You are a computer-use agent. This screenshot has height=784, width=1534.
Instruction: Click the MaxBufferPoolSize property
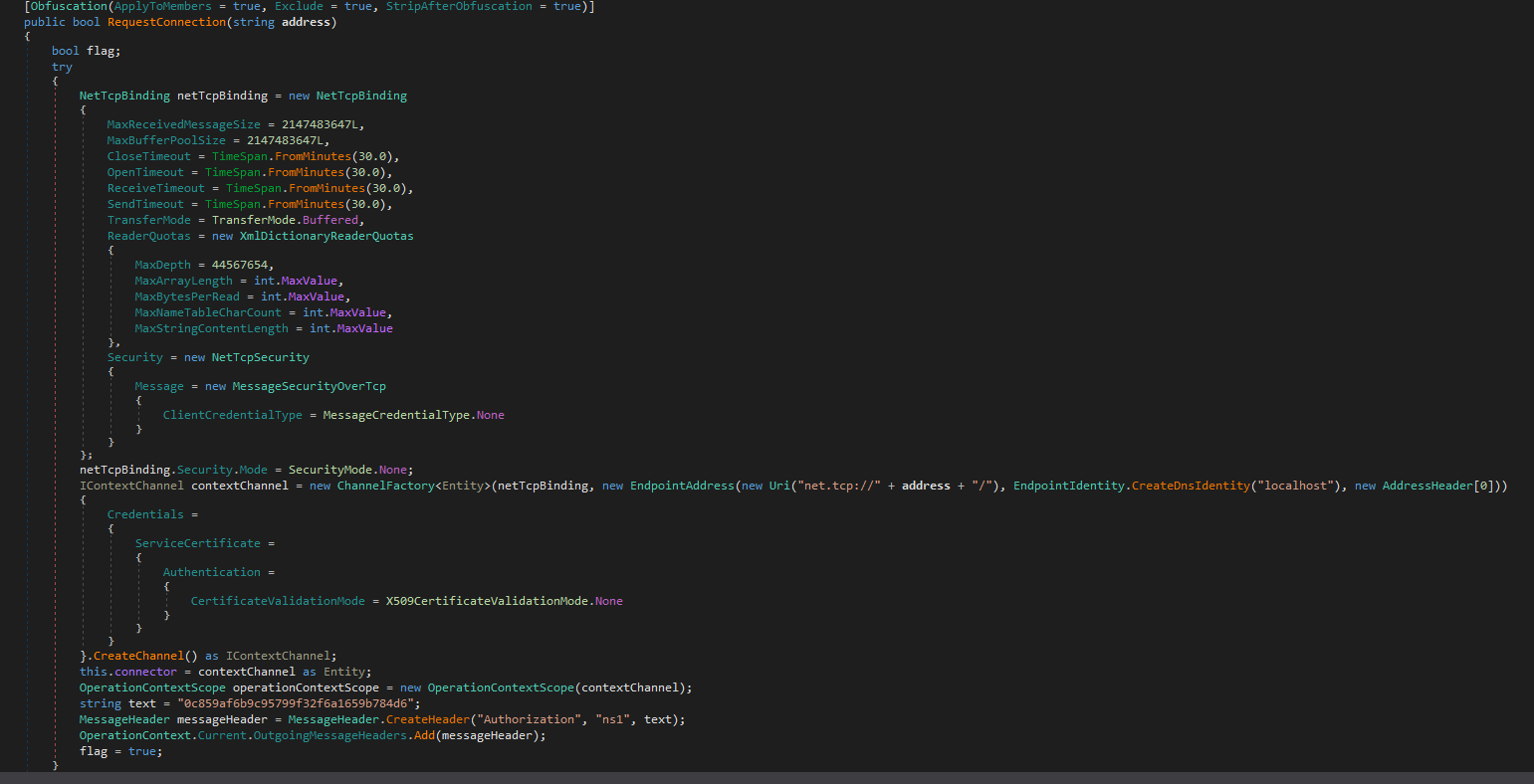click(x=166, y=140)
